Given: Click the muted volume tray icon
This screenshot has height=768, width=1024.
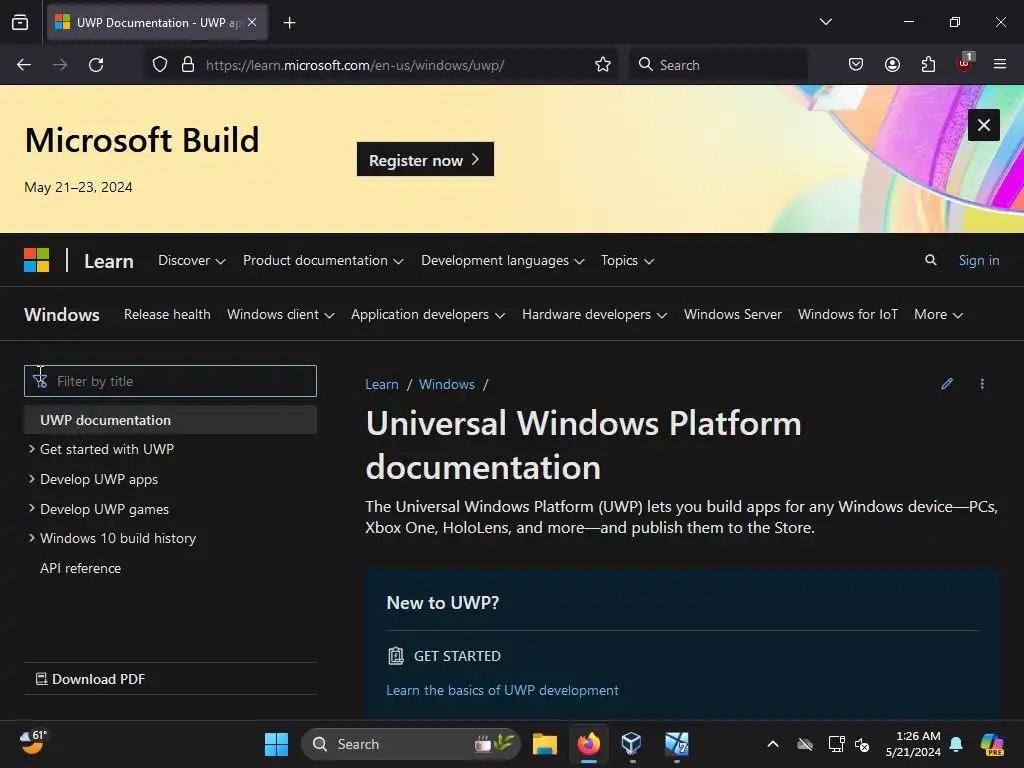Looking at the screenshot, I should [862, 744].
